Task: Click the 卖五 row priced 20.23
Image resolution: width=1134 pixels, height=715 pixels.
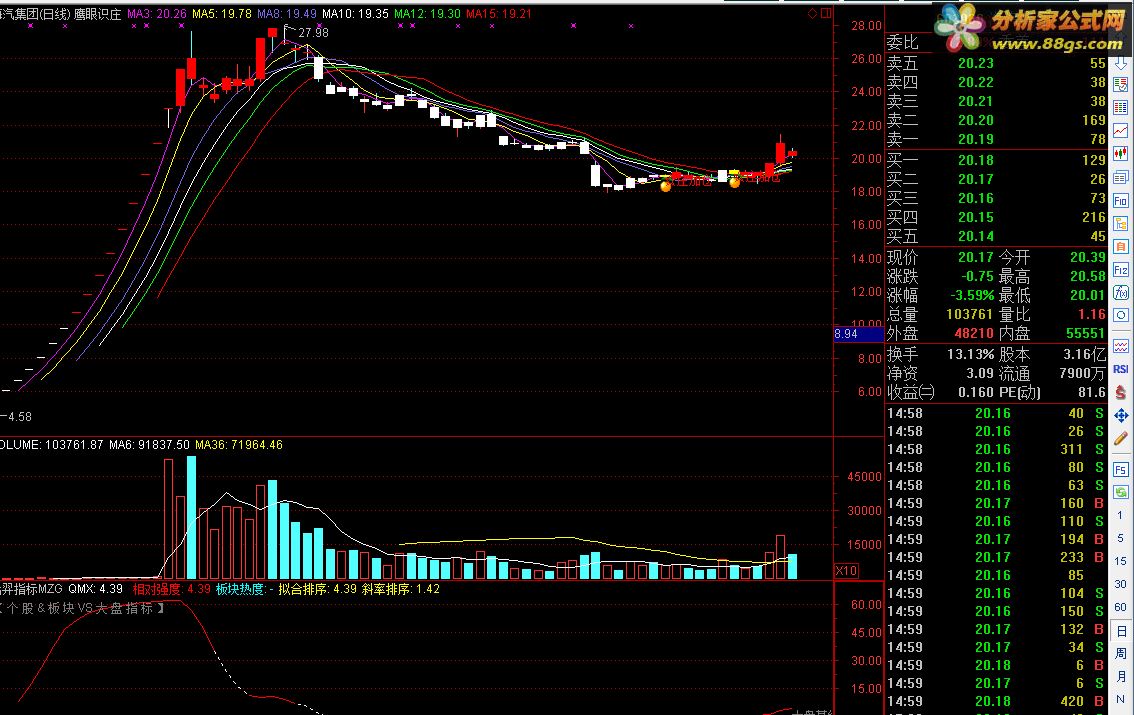Action: tap(996, 64)
